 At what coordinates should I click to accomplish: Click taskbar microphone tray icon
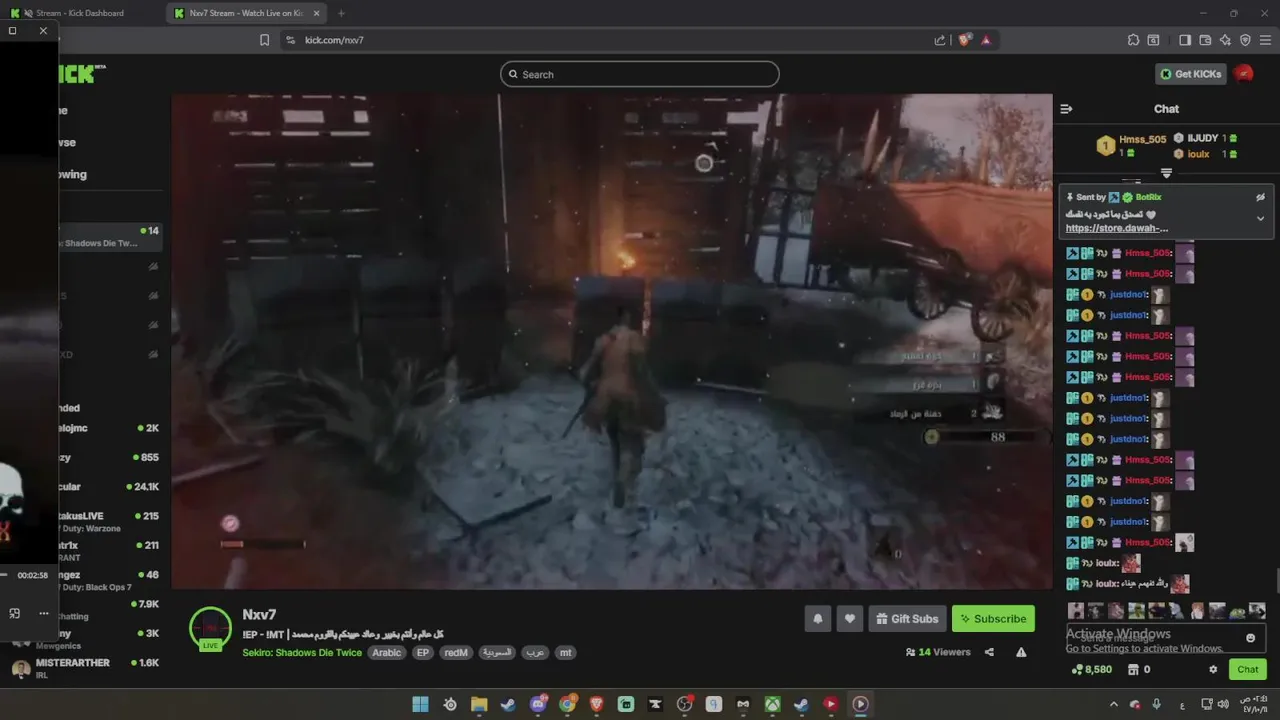pyautogui.click(x=1157, y=704)
